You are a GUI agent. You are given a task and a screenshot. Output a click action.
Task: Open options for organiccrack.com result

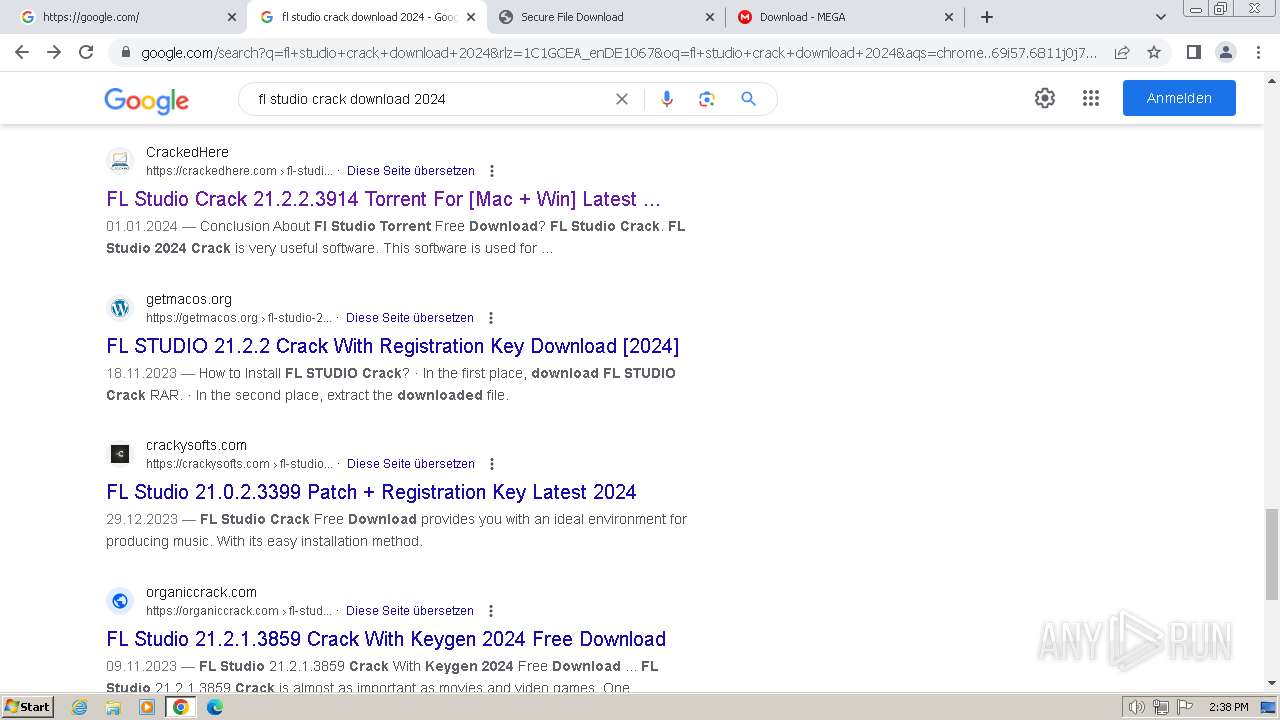pyautogui.click(x=490, y=611)
